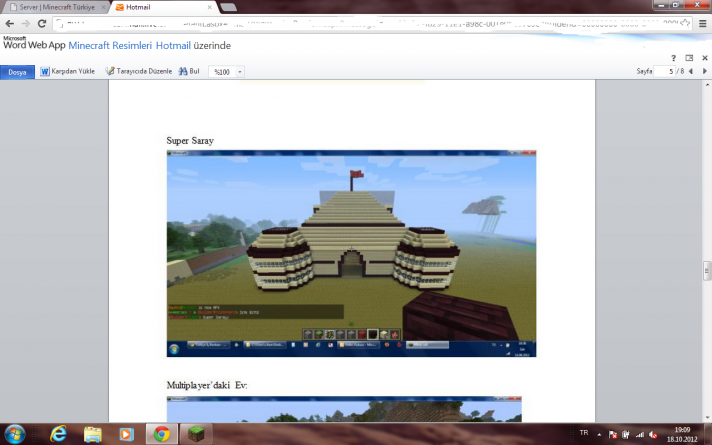The width and height of the screenshot is (712, 445).
Task: Open the taskbar clock 19:09
Action: [x=682, y=434]
